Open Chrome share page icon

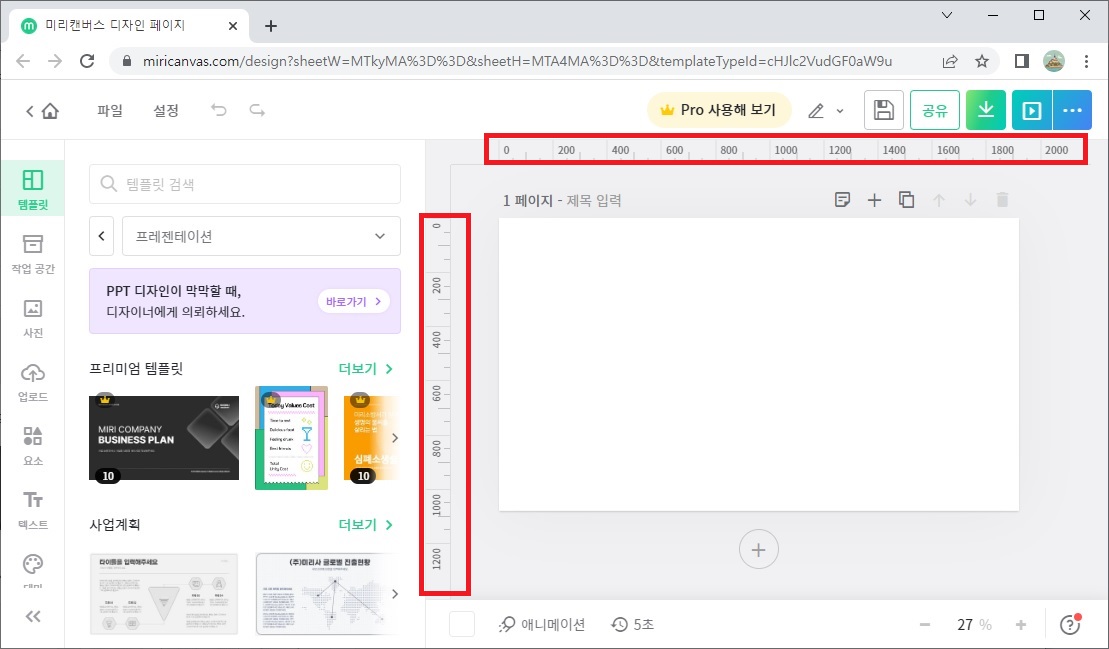[x=951, y=61]
